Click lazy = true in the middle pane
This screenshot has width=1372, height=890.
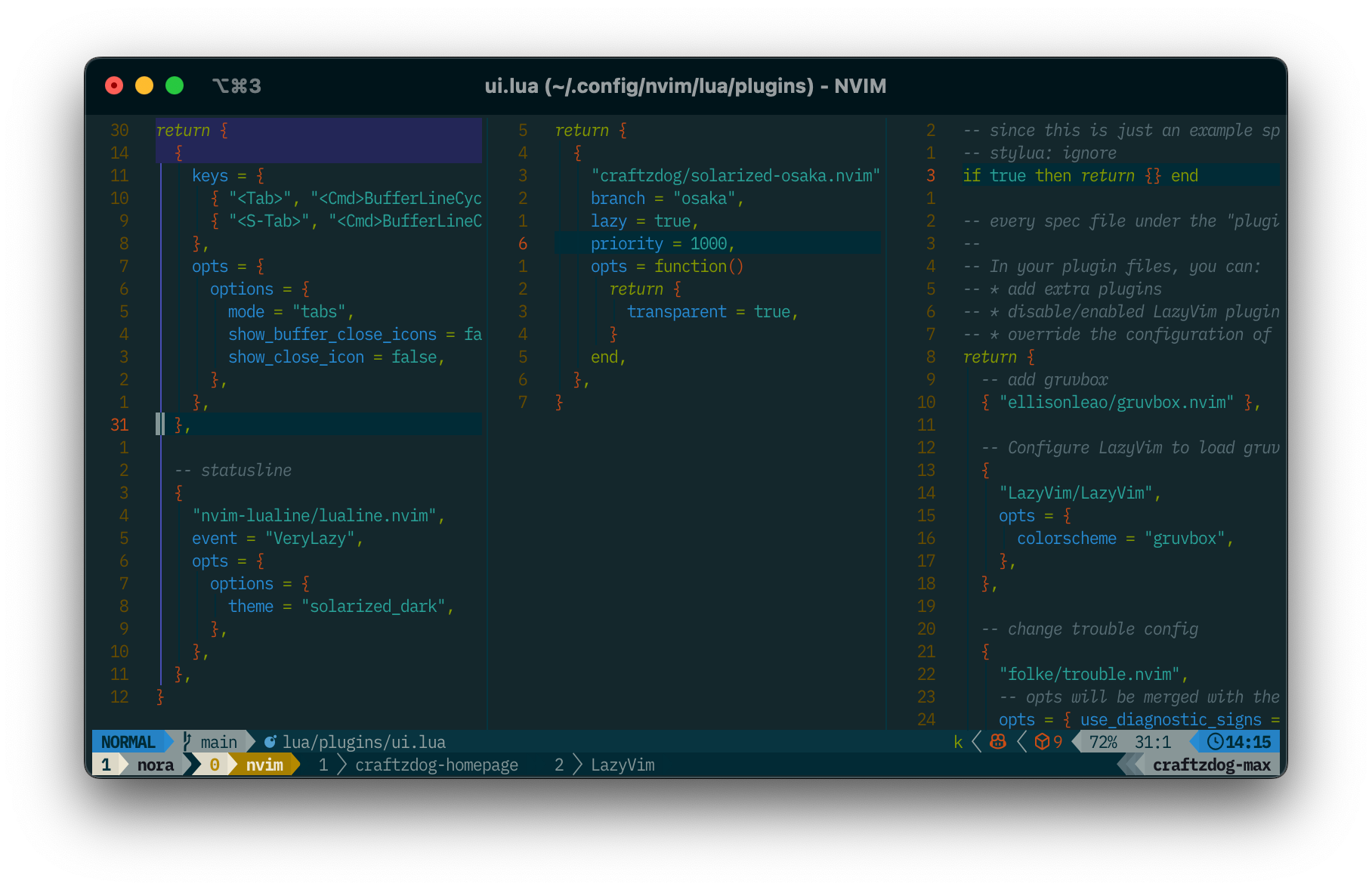point(644,221)
